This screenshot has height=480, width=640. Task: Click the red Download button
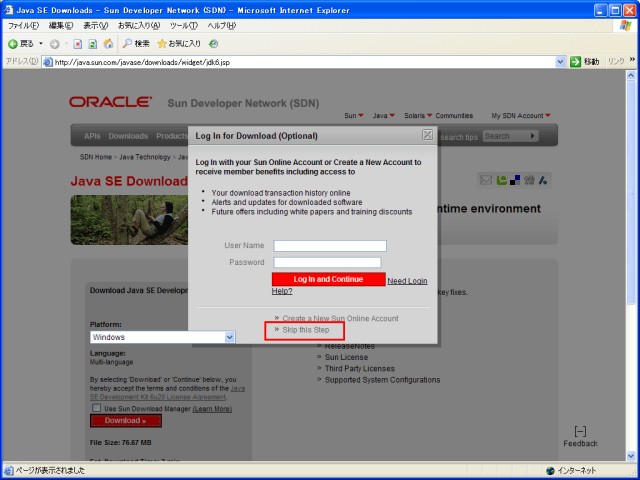point(126,421)
